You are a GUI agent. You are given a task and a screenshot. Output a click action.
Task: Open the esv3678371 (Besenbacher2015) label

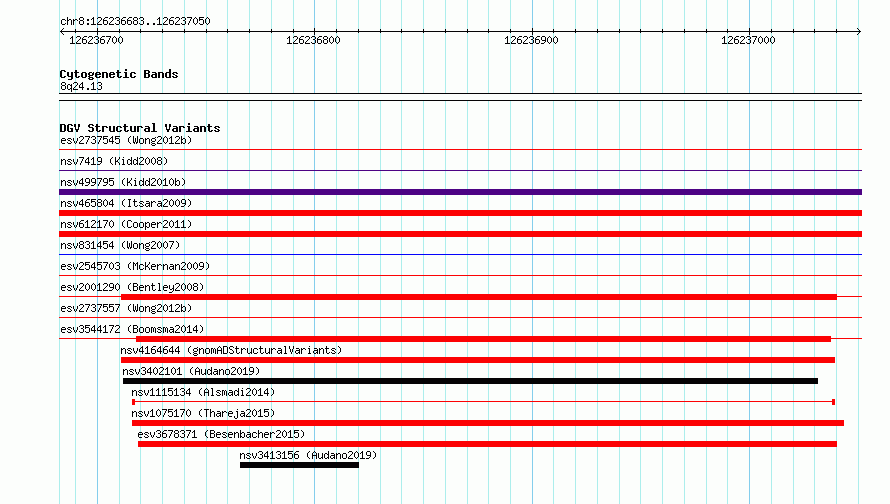[x=221, y=434]
